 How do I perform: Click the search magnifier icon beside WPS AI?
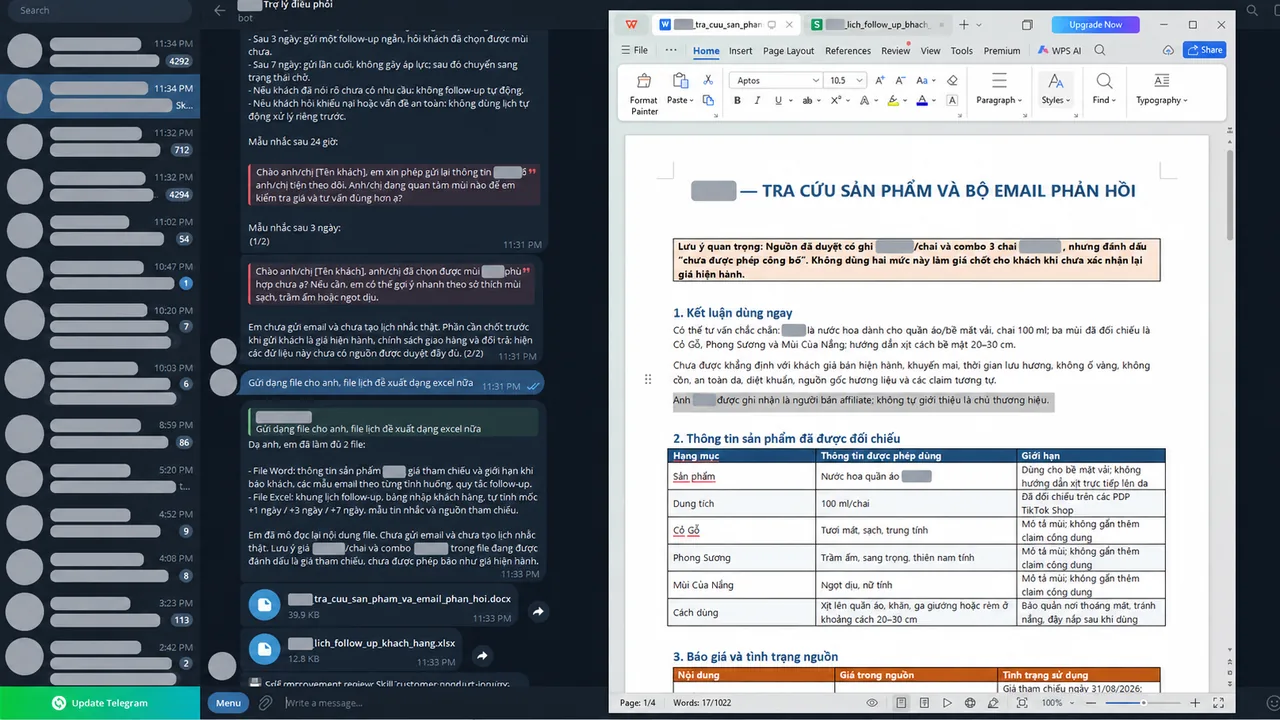(1100, 50)
